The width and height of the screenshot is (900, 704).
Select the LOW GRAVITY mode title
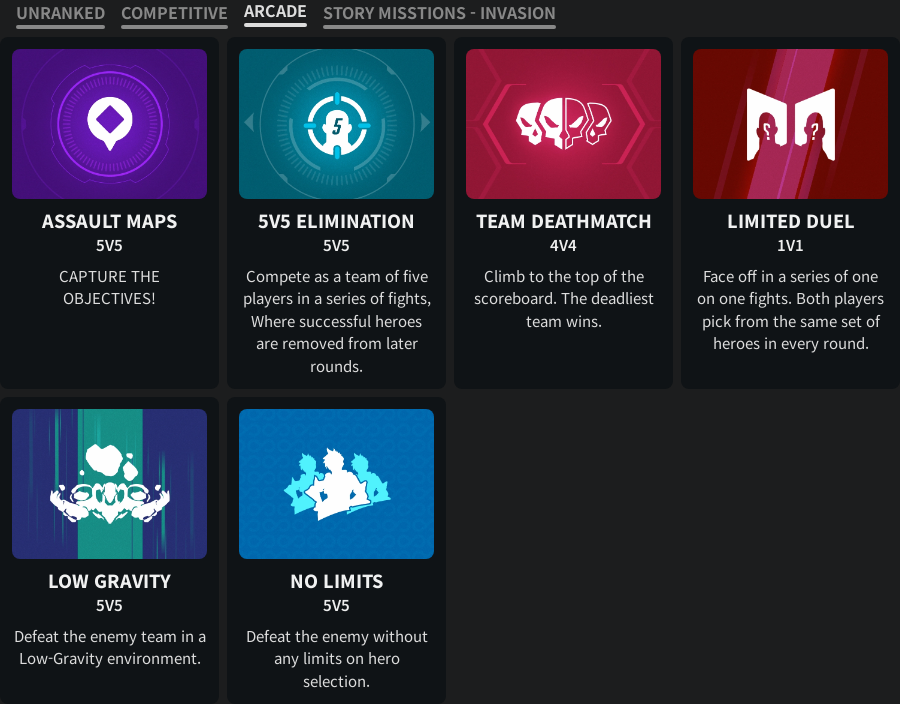coord(110,581)
